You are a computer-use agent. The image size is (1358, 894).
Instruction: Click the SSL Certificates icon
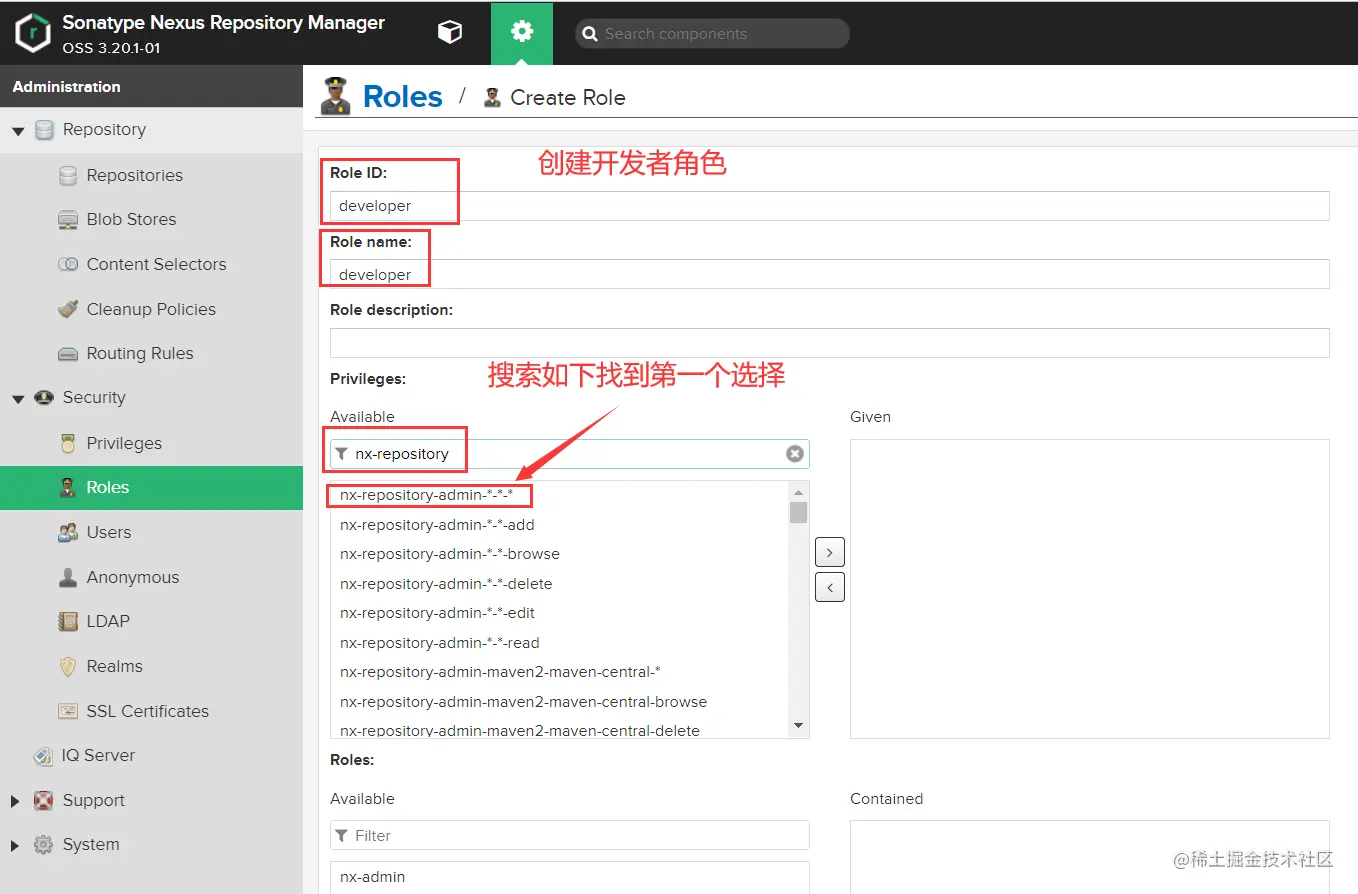tap(68, 711)
